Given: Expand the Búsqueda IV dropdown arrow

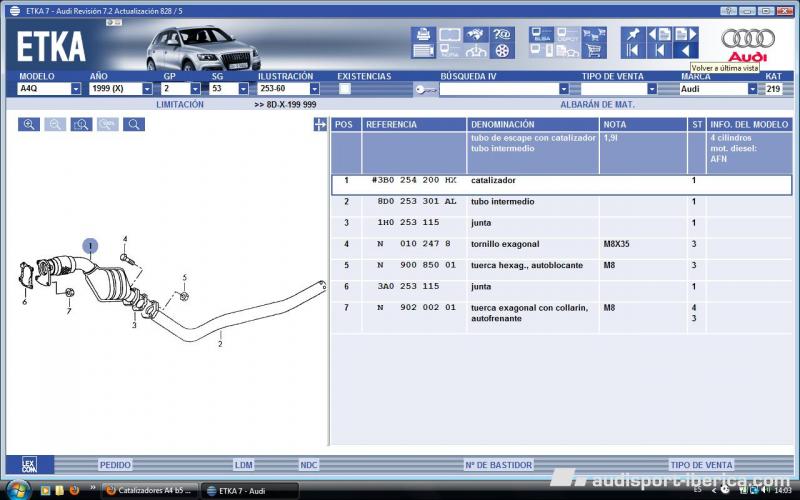Looking at the screenshot, I should point(563,89).
